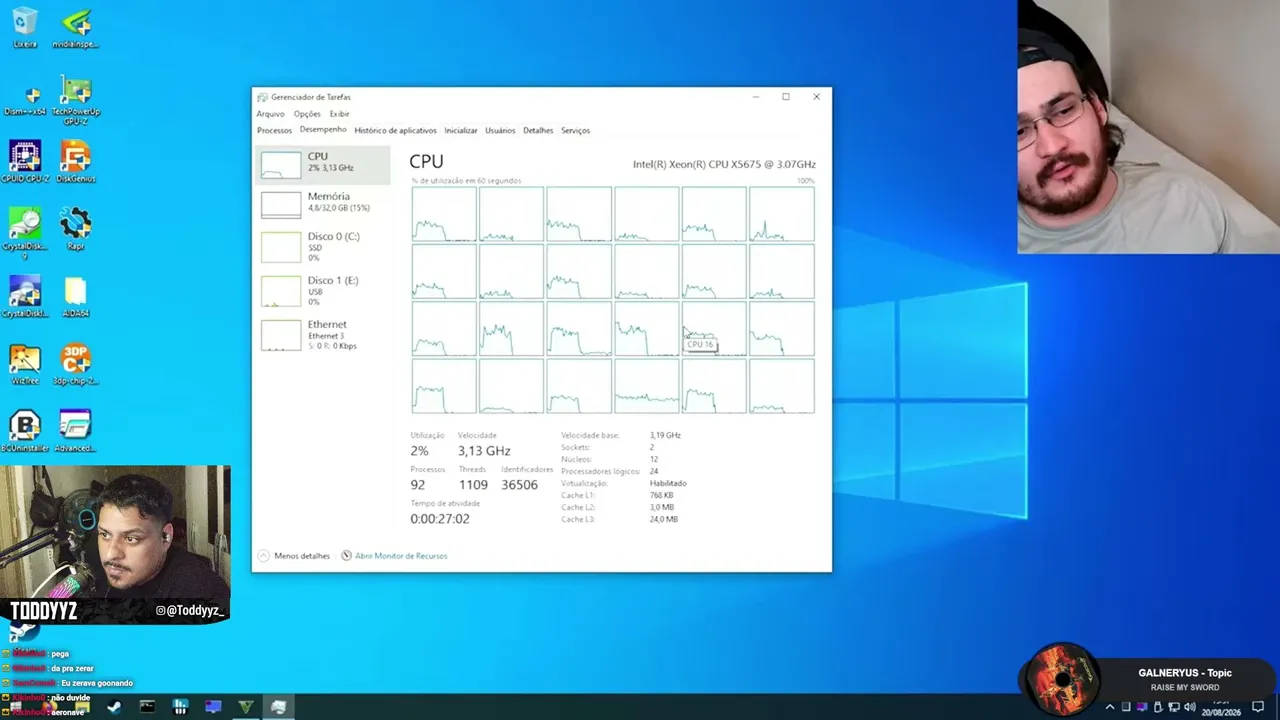1280x720 pixels.
Task: Click the GALNERYUS - Topic song overlay
Action: tap(1184, 673)
